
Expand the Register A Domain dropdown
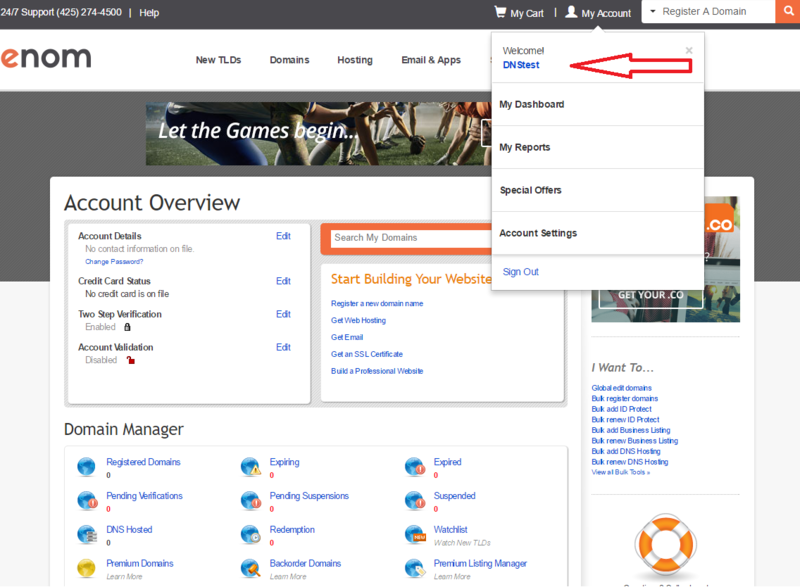(x=654, y=12)
